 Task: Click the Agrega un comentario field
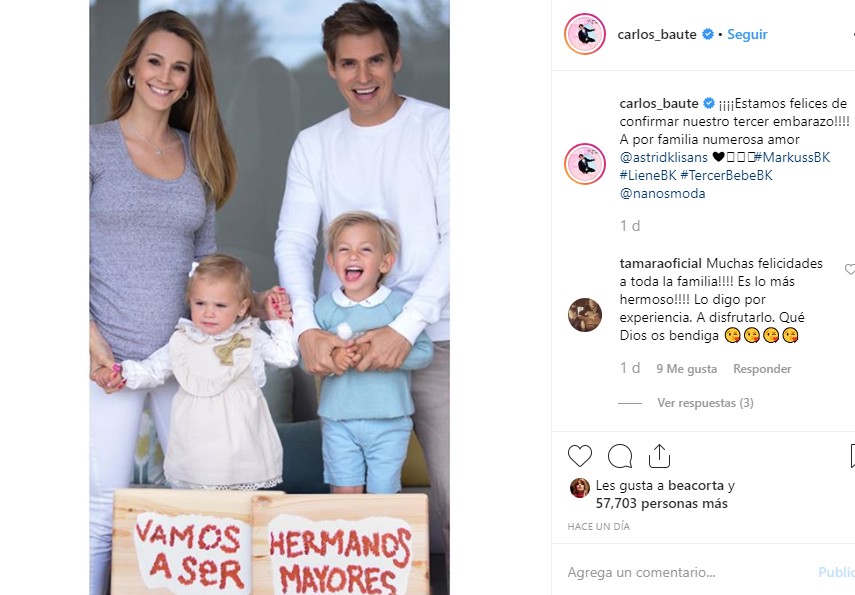tap(687, 572)
